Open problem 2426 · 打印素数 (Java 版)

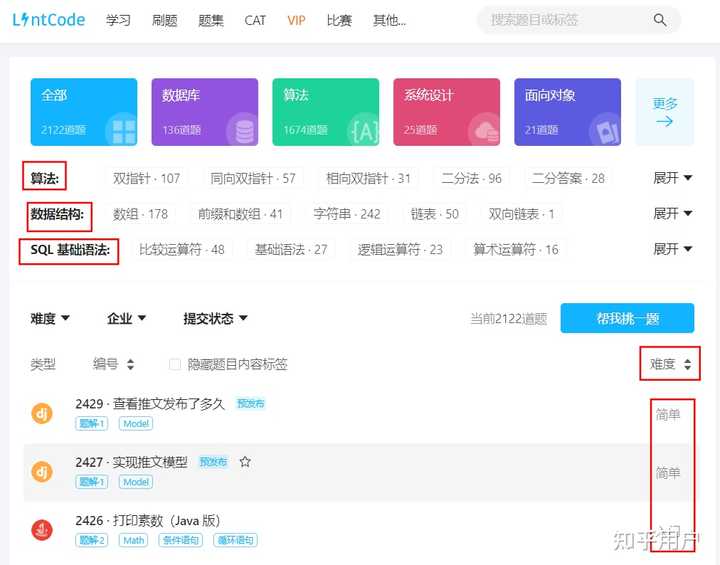click(148, 520)
